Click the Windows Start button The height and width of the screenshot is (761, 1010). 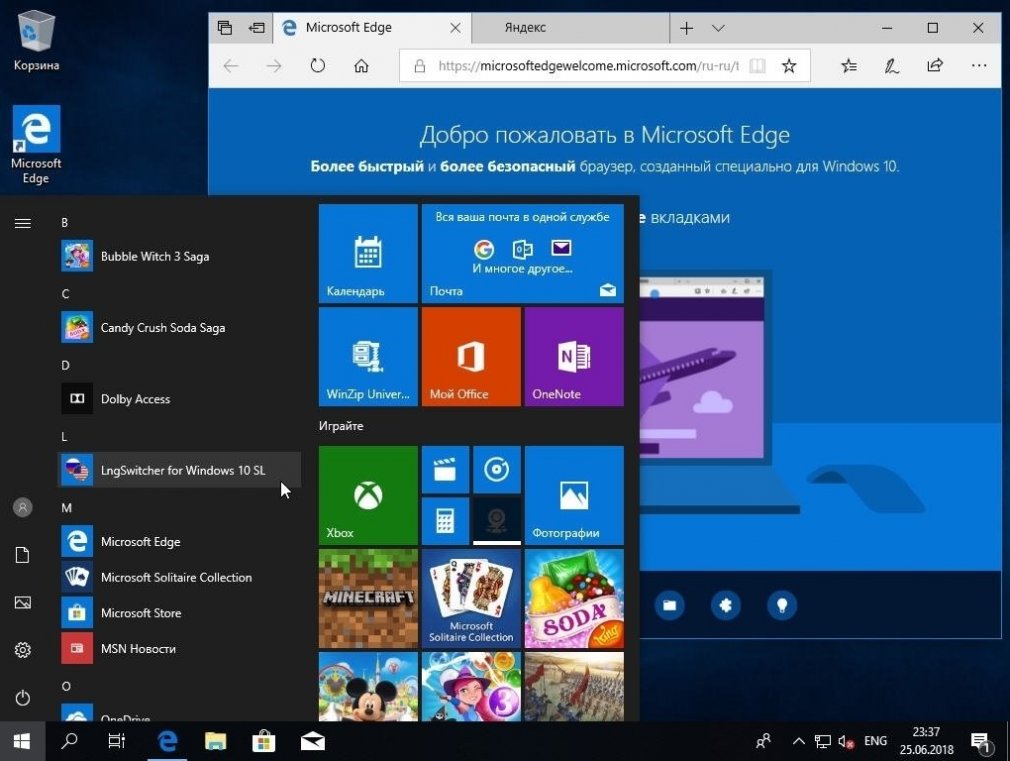click(22, 742)
